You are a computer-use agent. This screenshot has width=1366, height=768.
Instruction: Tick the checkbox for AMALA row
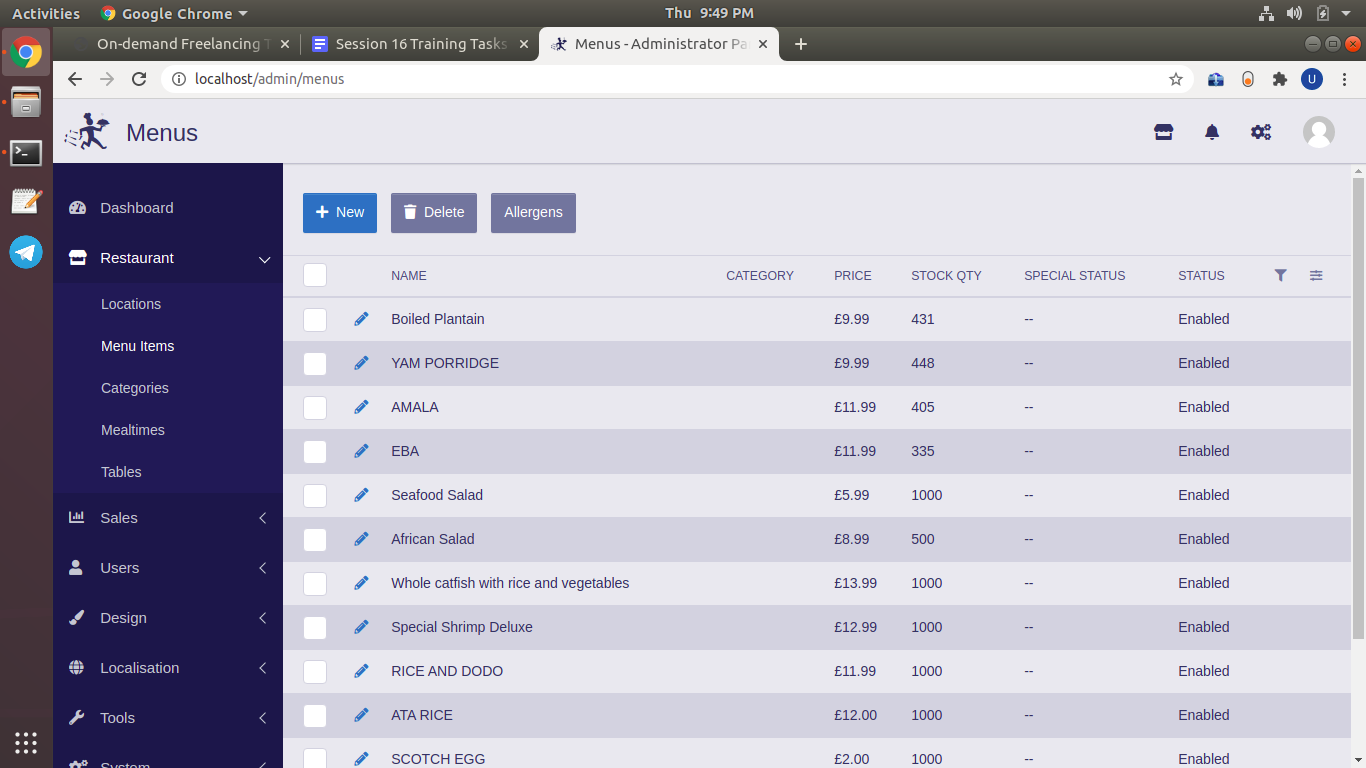[314, 407]
